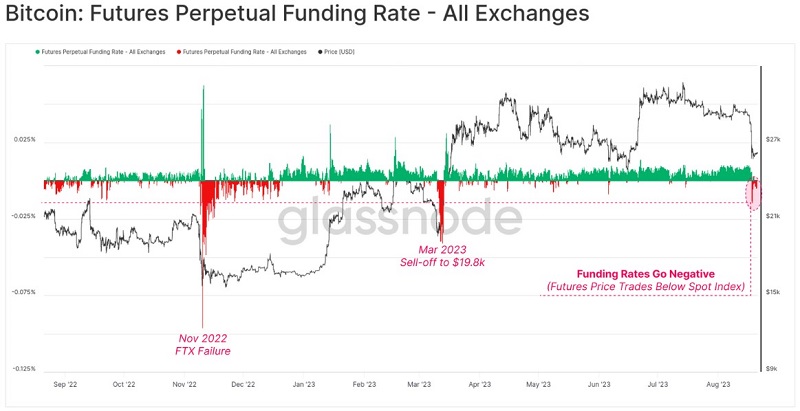Click the $15k price axis label
This screenshot has height=411, width=800.
point(775,293)
